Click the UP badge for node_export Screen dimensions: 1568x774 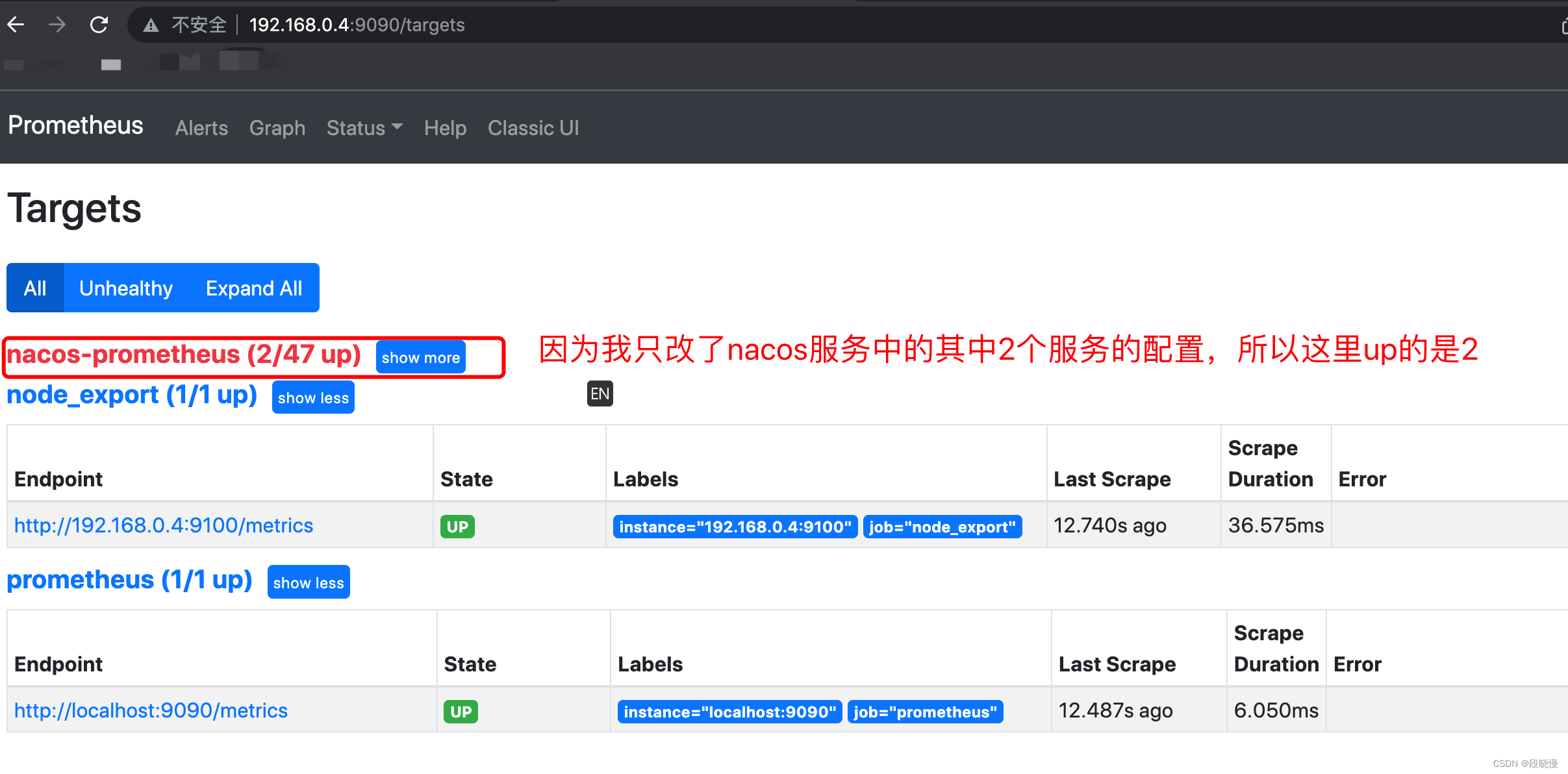tap(457, 526)
